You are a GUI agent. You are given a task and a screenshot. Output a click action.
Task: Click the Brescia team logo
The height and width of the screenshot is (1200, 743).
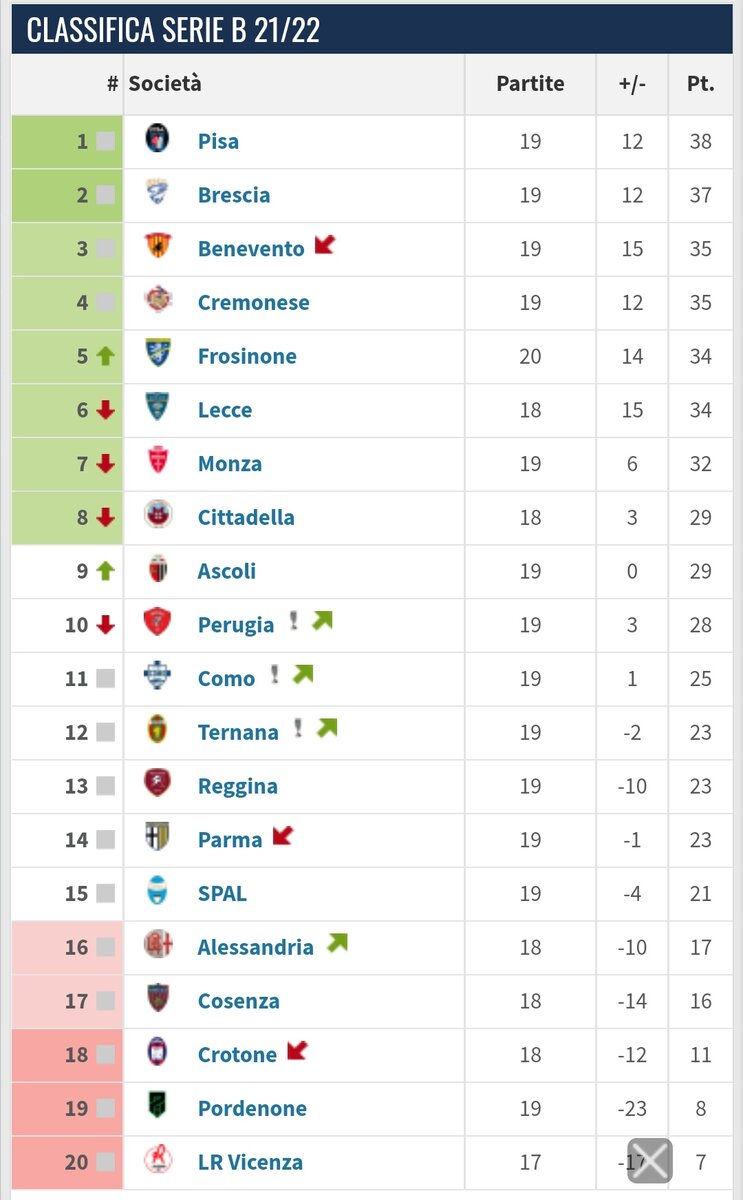tap(157, 193)
